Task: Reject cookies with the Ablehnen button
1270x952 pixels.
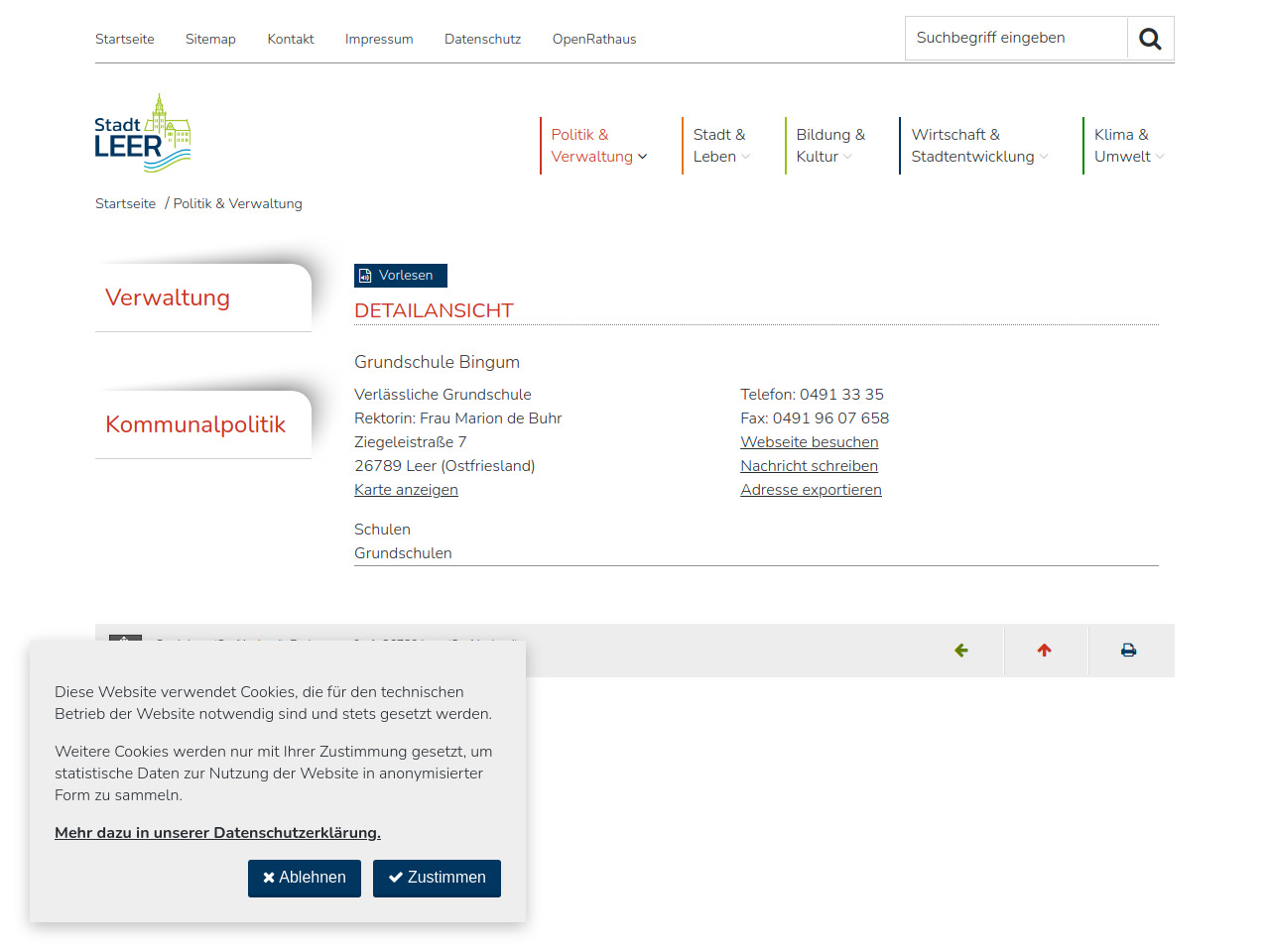Action: pos(304,878)
